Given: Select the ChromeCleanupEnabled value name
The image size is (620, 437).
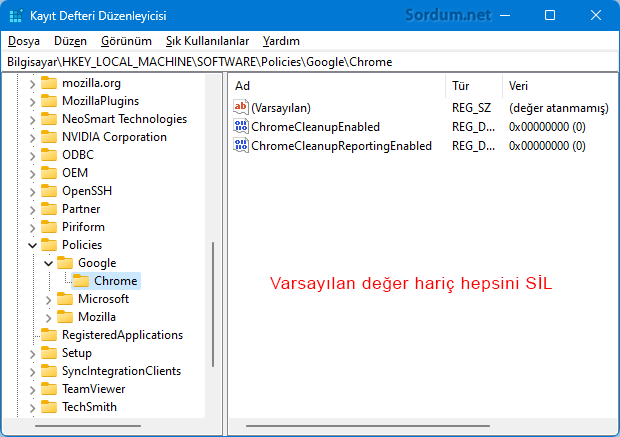Looking at the screenshot, I should (316, 127).
